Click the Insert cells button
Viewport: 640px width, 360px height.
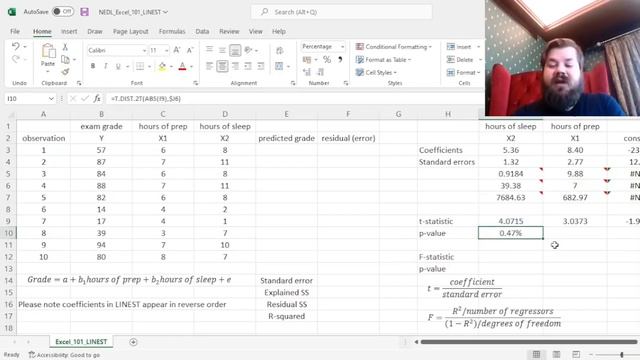[x=459, y=47]
